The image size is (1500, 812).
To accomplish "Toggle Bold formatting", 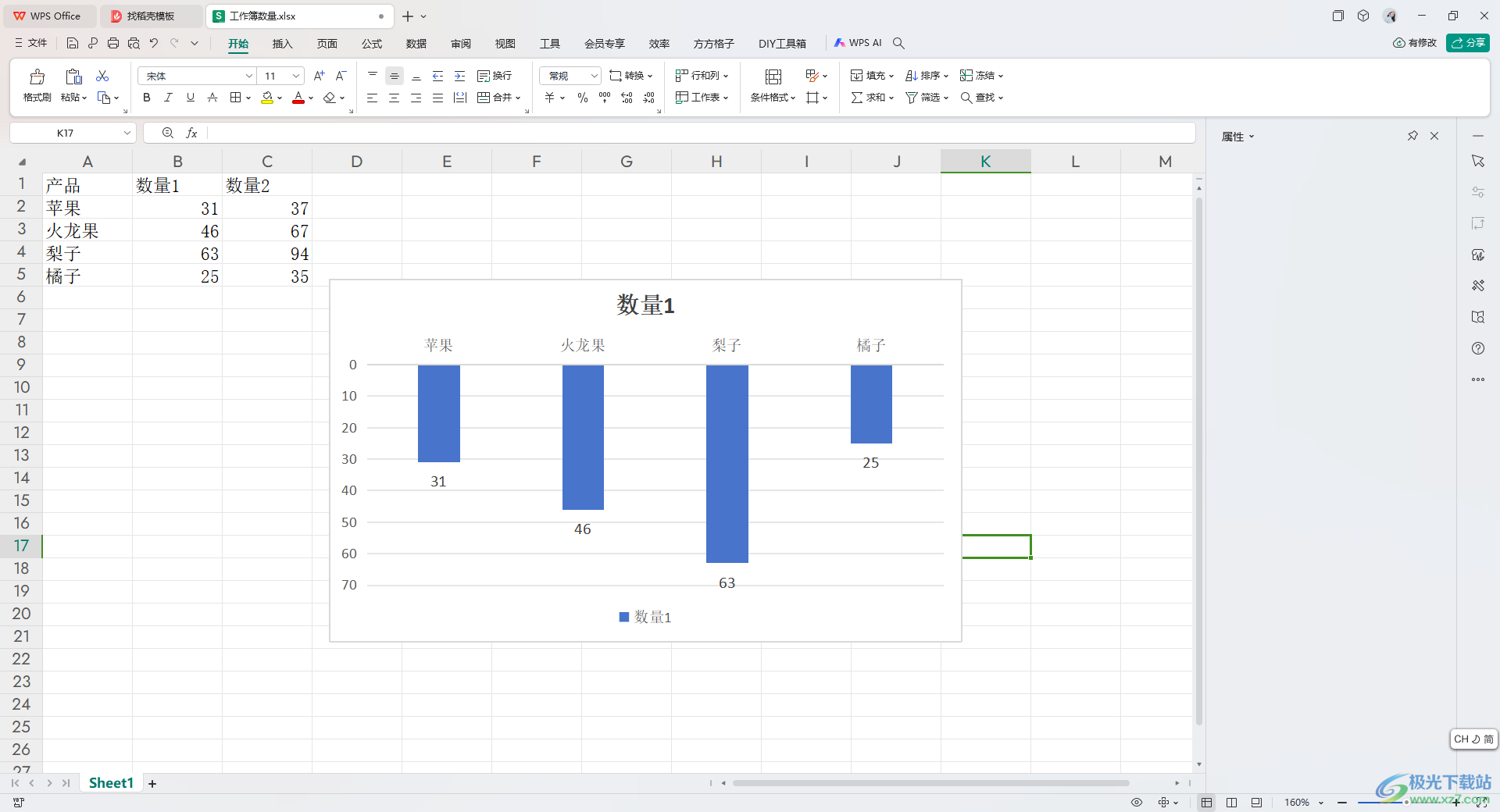I will pyautogui.click(x=146, y=98).
